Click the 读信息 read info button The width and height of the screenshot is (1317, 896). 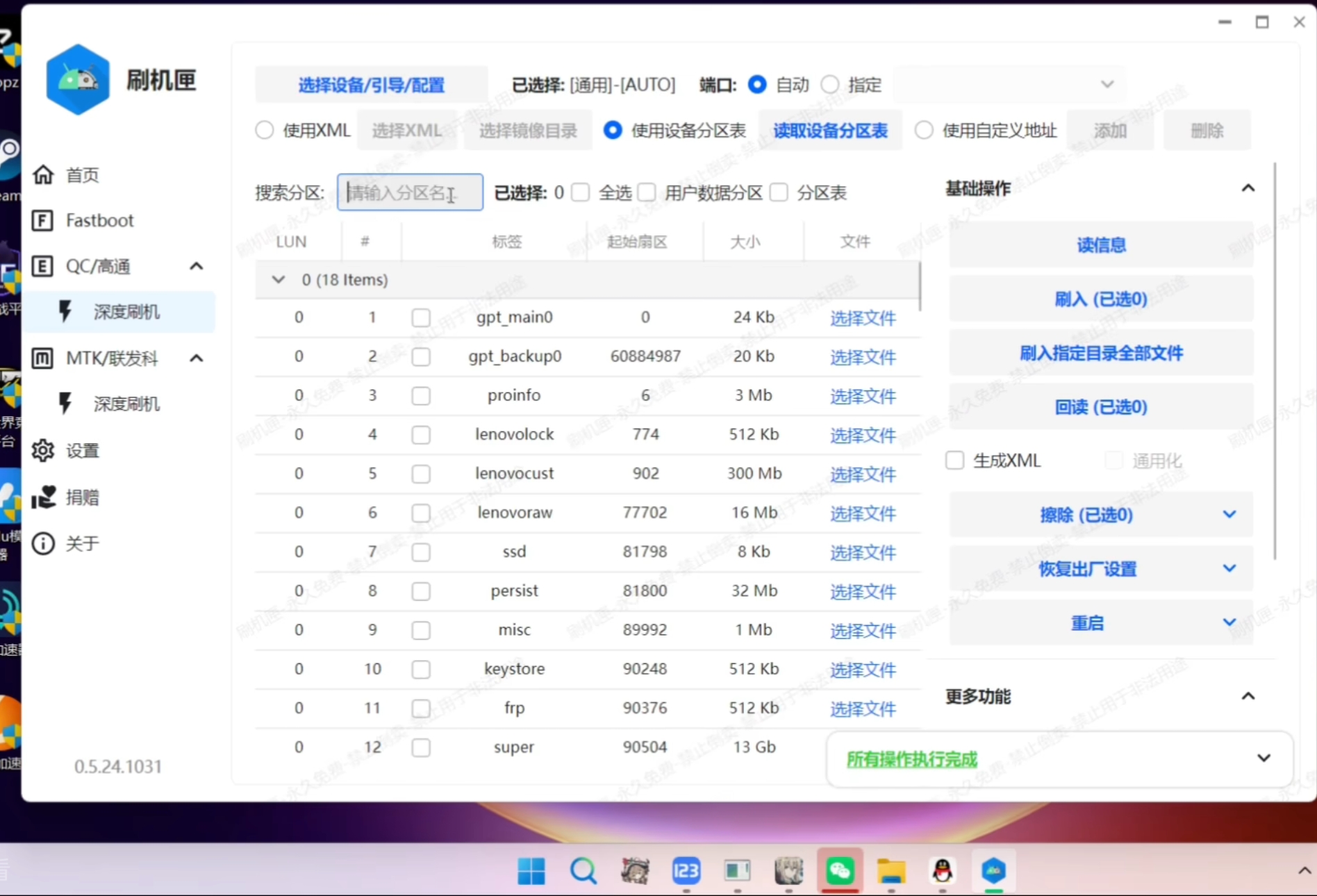click(x=1101, y=244)
